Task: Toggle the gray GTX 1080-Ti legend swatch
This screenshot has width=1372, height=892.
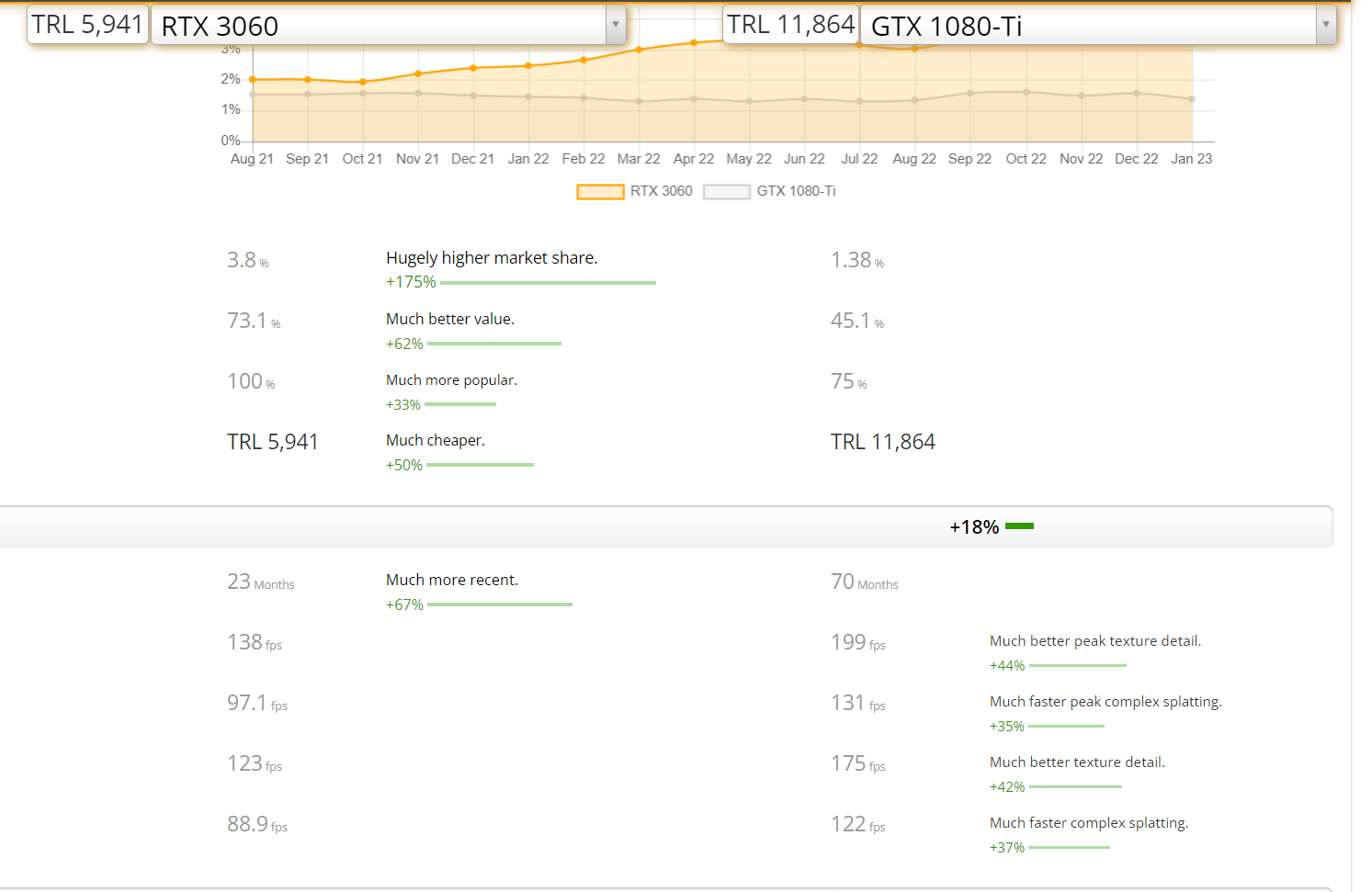Action: click(x=727, y=191)
